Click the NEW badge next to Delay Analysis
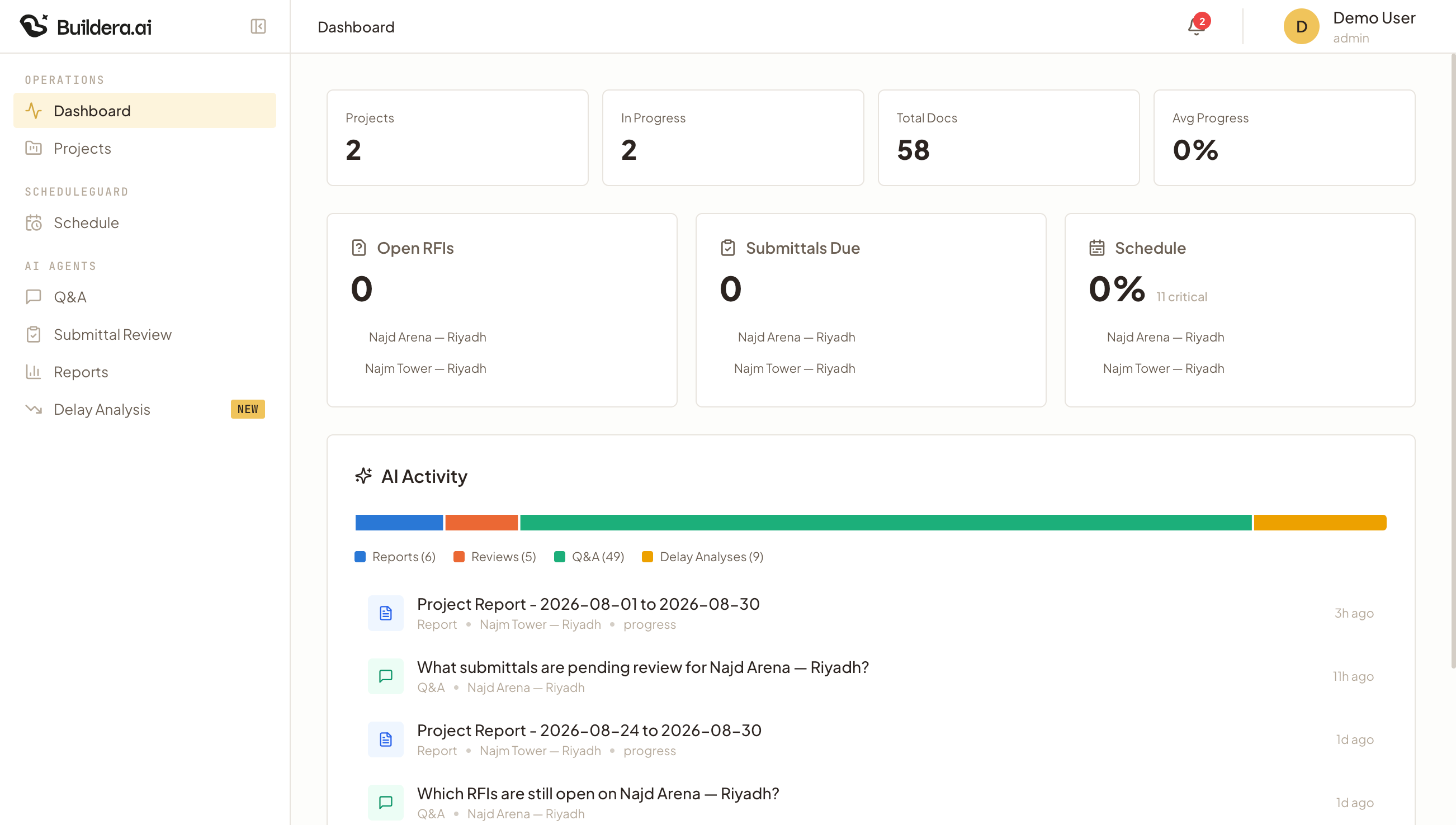 coord(248,409)
